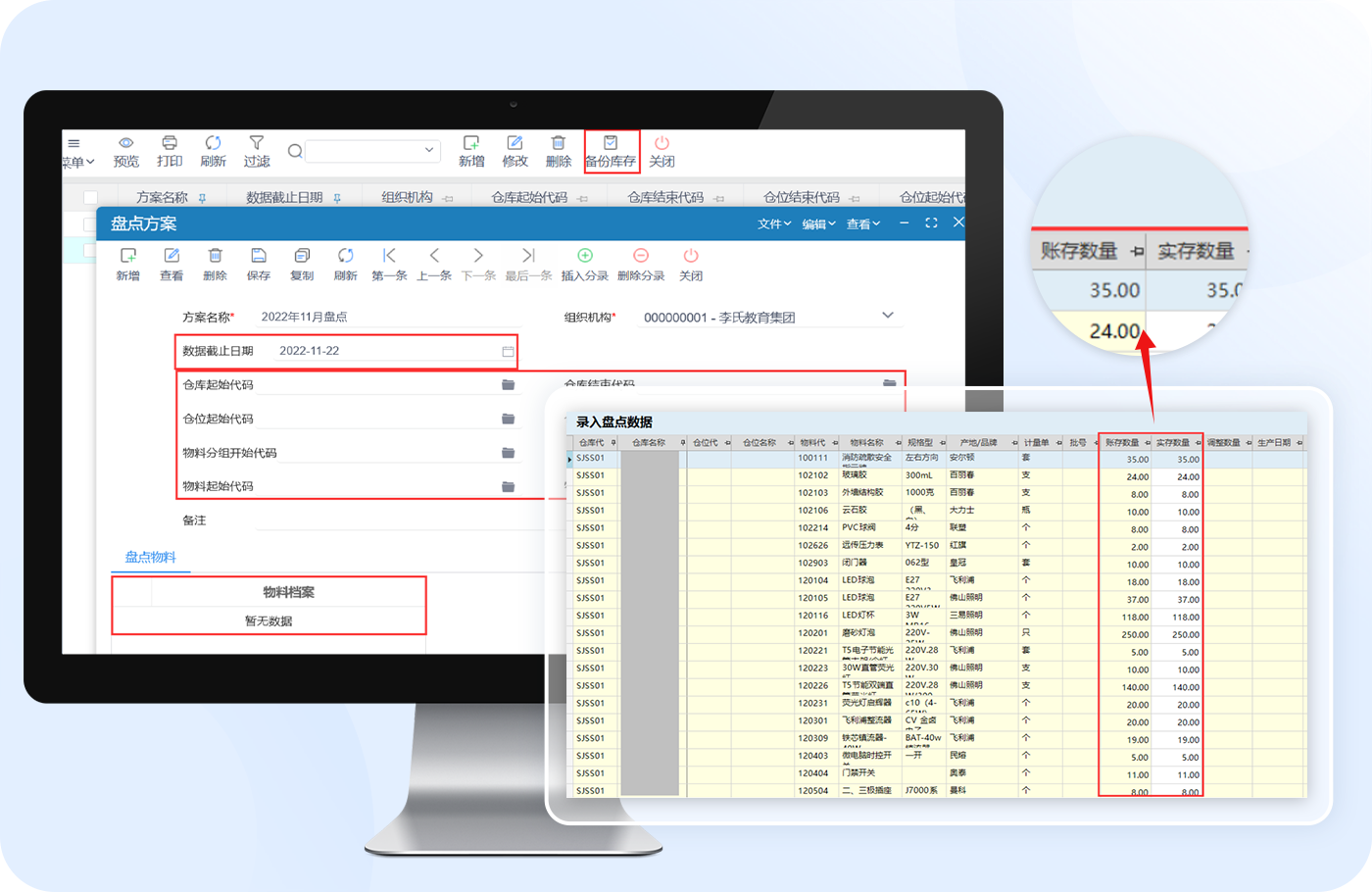Click the 调整数量 column header

click(x=1224, y=443)
